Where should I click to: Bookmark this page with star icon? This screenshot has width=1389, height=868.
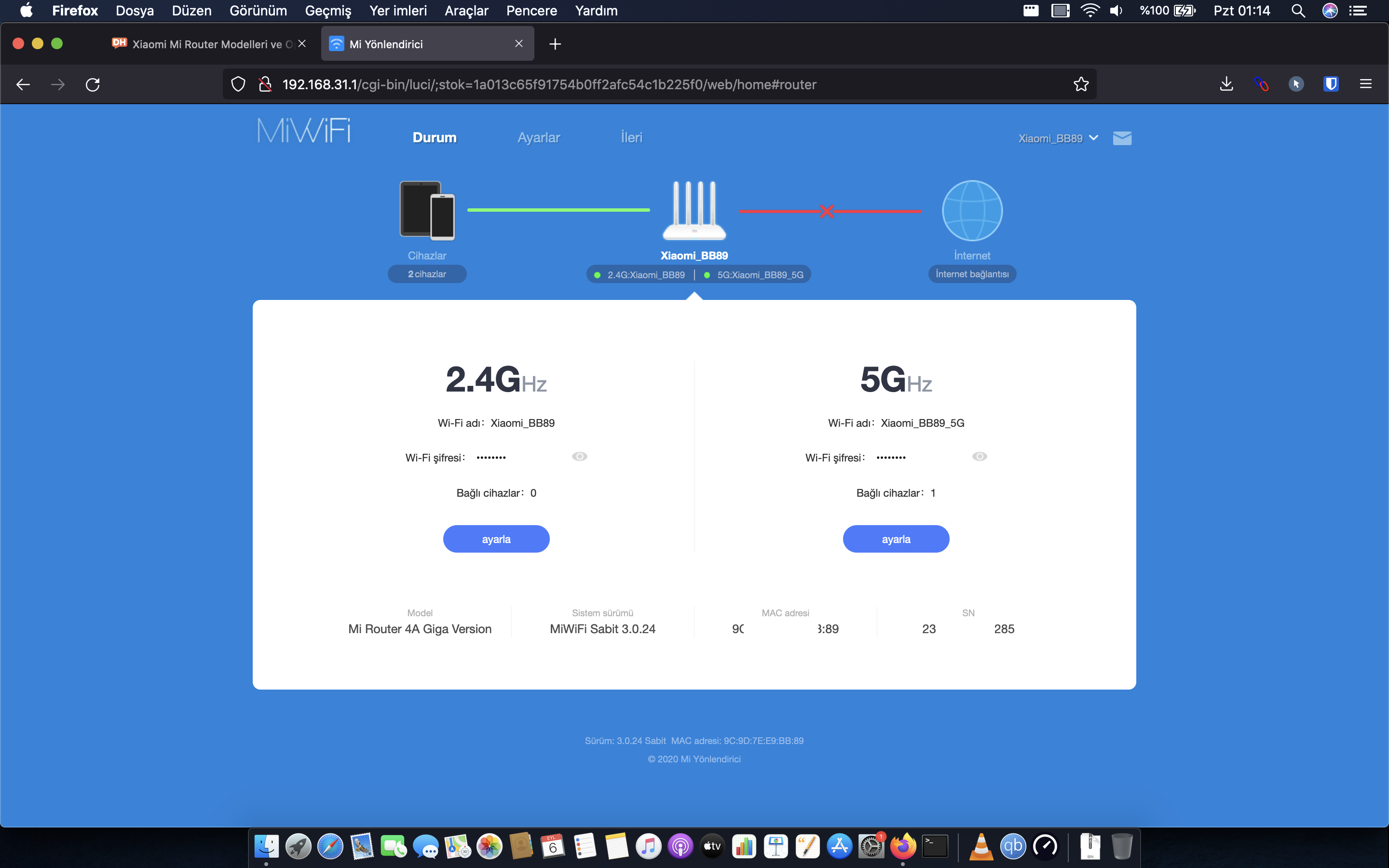(x=1081, y=84)
